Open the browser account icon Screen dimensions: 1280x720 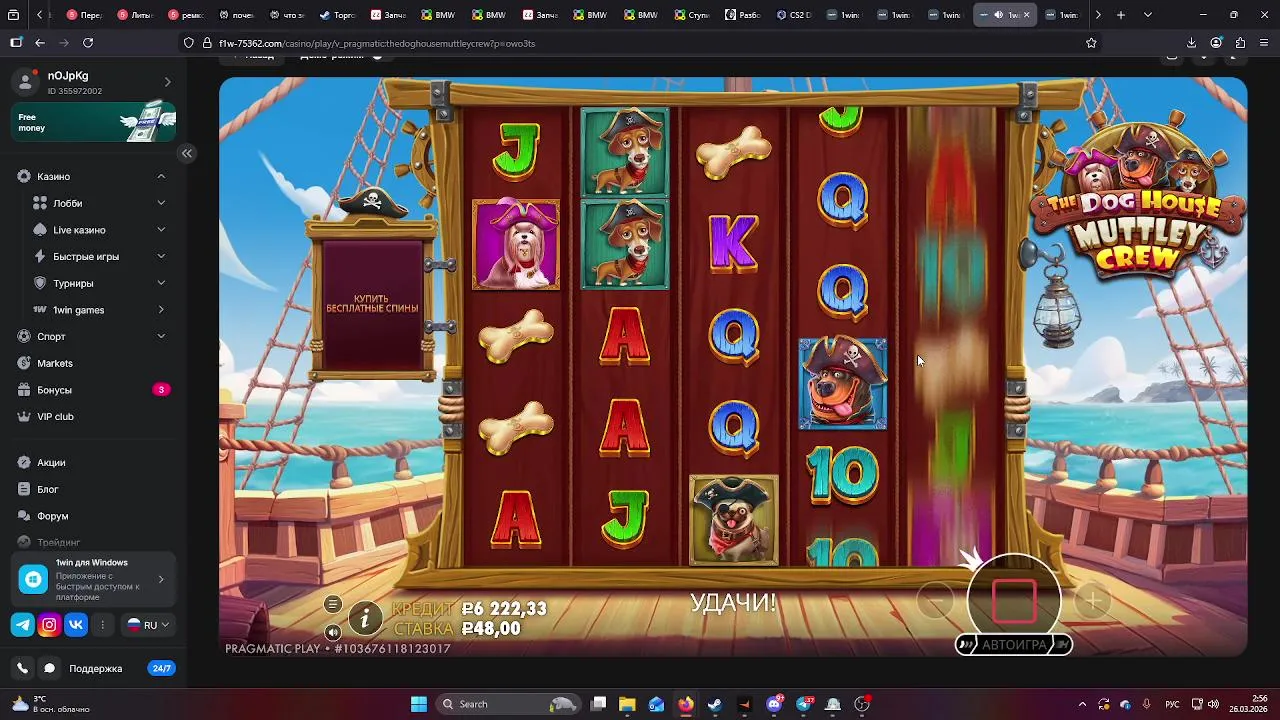[1216, 43]
